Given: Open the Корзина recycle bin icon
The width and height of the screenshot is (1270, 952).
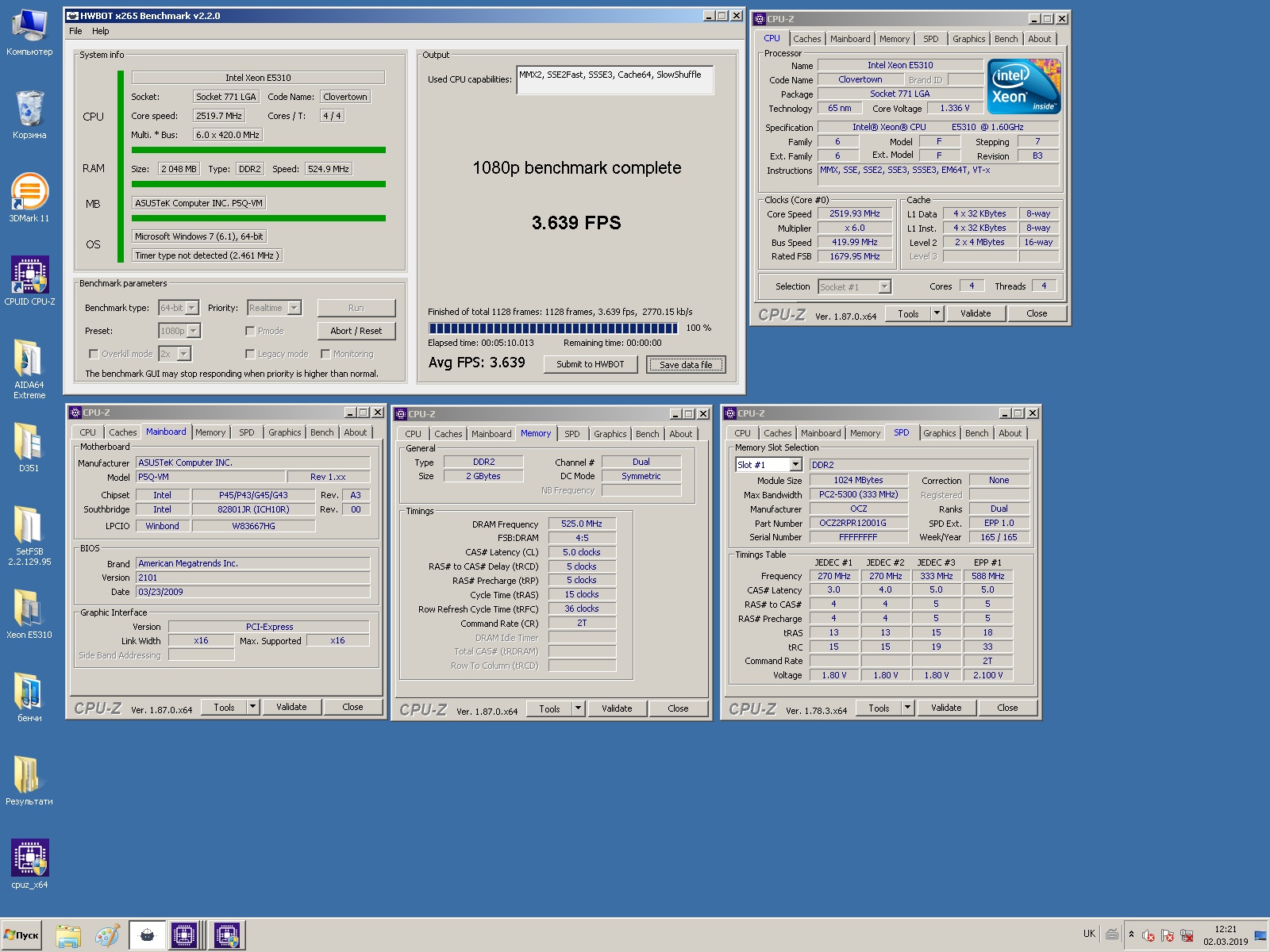Looking at the screenshot, I should pos(29,115).
